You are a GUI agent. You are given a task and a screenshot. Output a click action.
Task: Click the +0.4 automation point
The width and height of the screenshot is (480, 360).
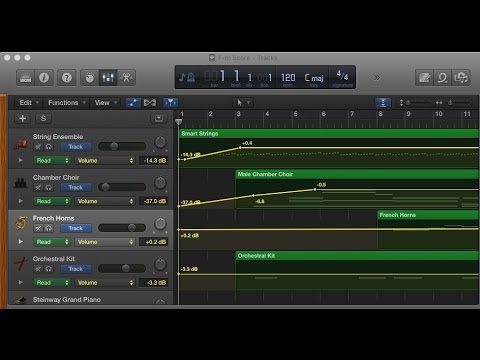pyautogui.click(x=240, y=147)
